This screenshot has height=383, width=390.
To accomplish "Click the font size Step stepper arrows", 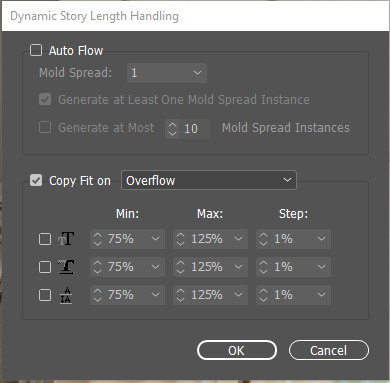I will (263, 239).
